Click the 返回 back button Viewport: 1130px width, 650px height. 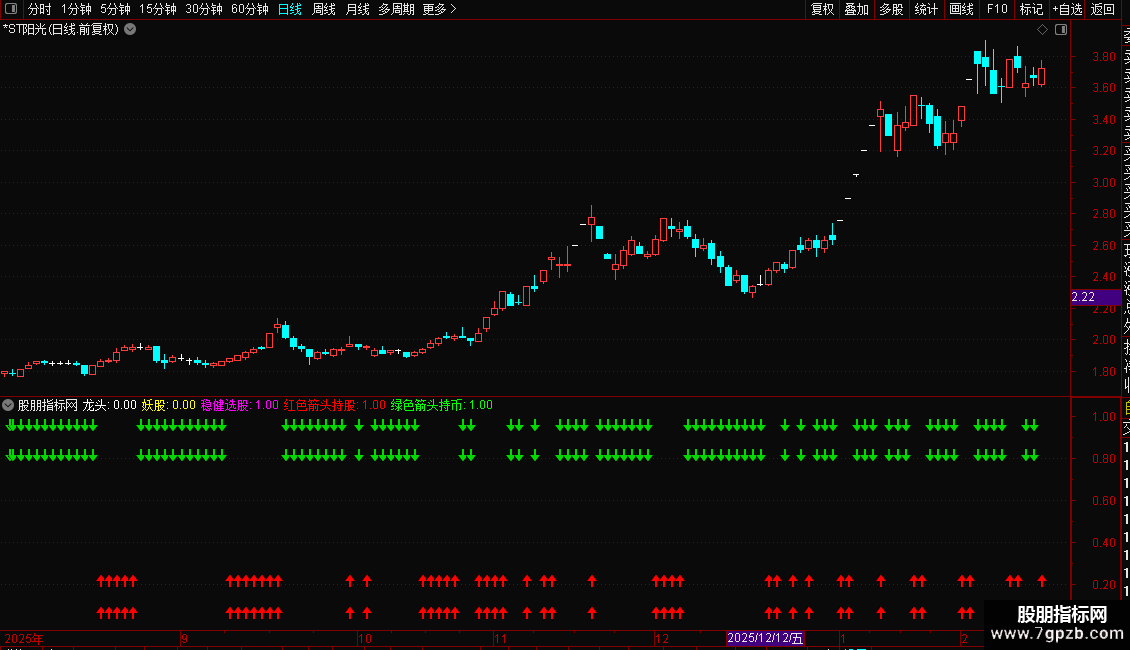(1103, 9)
